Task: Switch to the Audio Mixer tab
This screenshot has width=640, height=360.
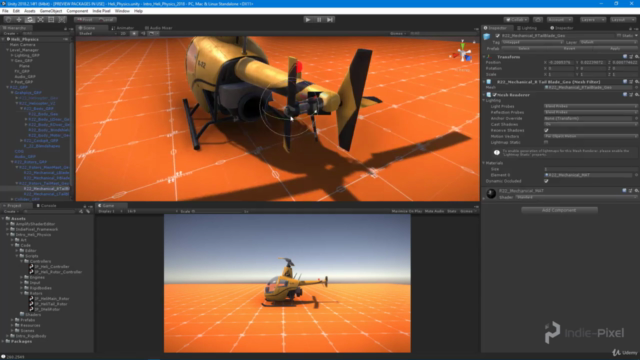Action: pyautogui.click(x=159, y=28)
